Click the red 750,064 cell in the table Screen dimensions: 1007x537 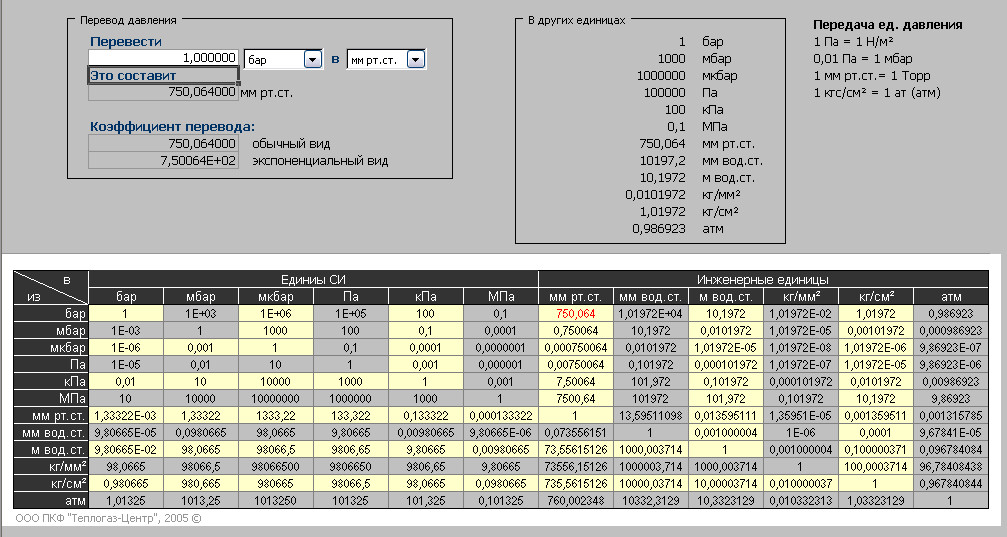(x=575, y=313)
